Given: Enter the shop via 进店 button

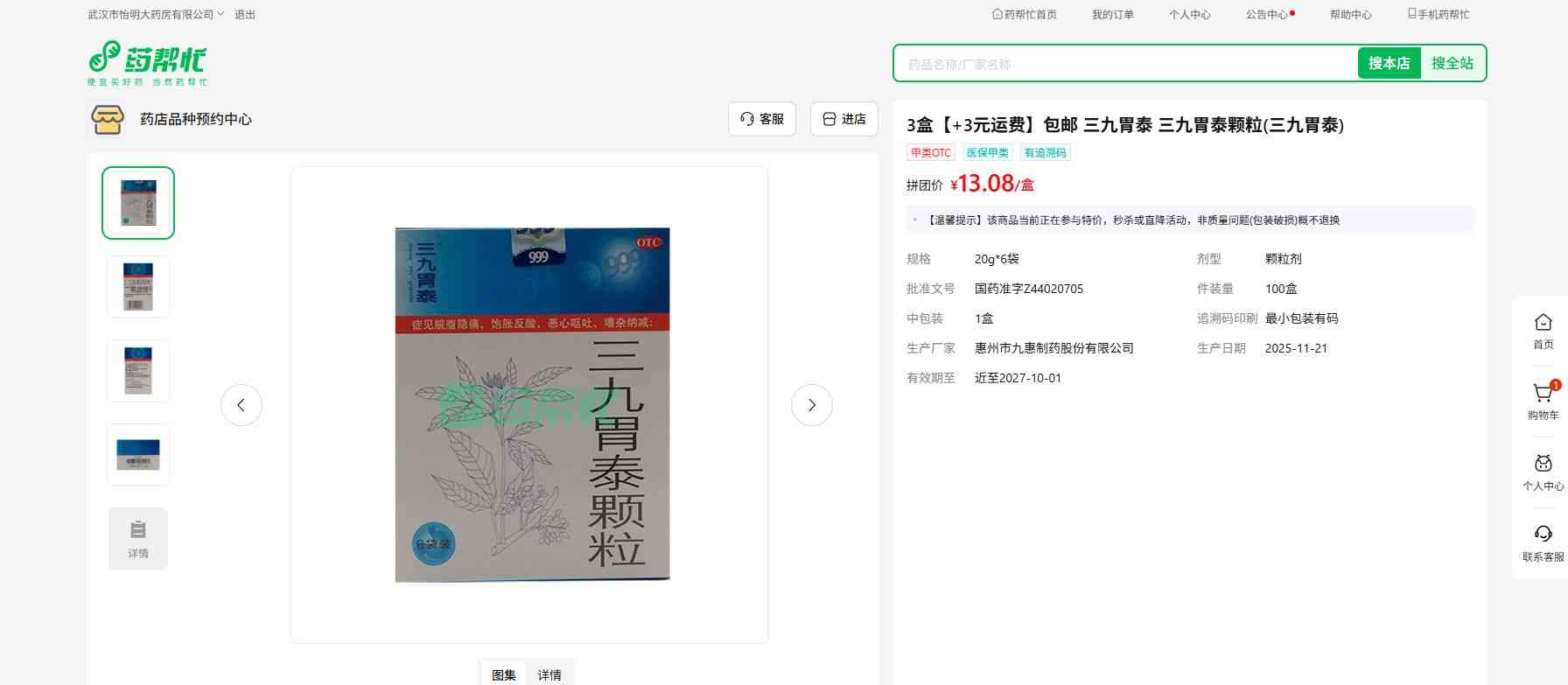Looking at the screenshot, I should click(843, 119).
